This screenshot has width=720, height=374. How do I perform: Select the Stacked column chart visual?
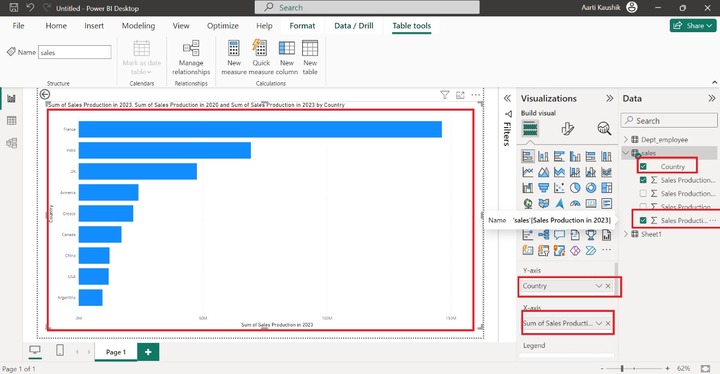(543, 157)
